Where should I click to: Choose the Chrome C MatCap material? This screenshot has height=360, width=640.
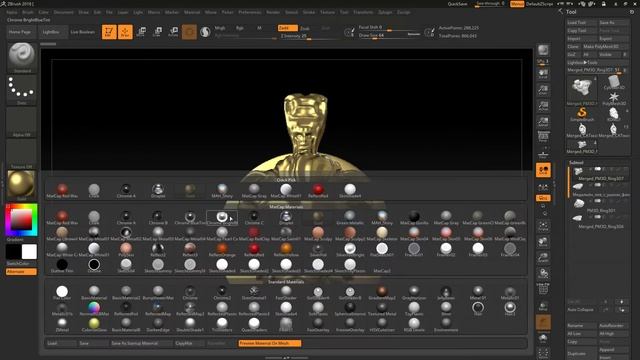254,218
